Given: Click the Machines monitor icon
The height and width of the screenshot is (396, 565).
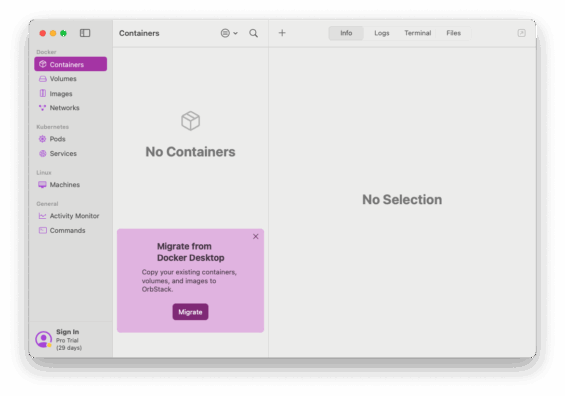Looking at the screenshot, I should pos(43,184).
